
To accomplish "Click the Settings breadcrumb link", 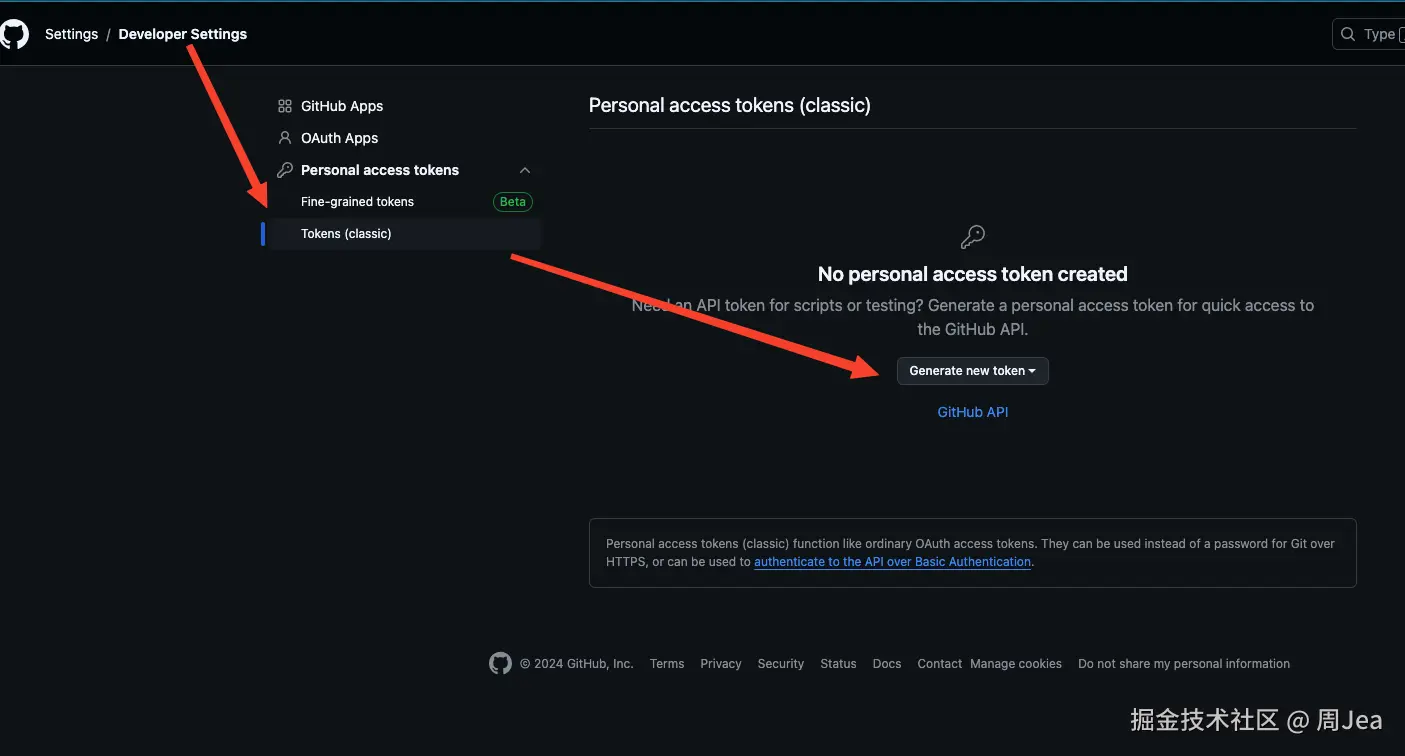I will pyautogui.click(x=71, y=34).
